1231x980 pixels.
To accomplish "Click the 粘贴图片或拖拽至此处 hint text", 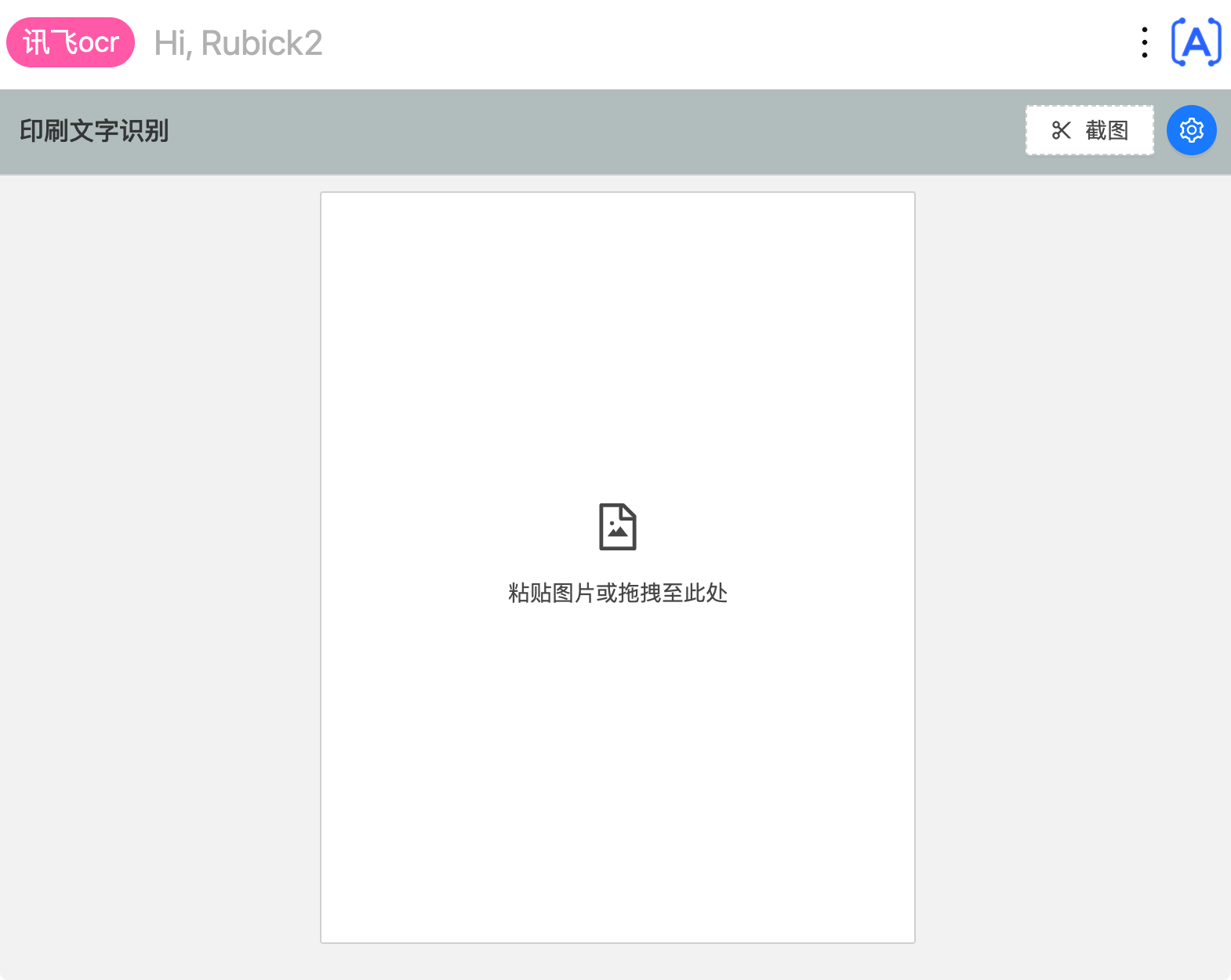I will [x=617, y=593].
